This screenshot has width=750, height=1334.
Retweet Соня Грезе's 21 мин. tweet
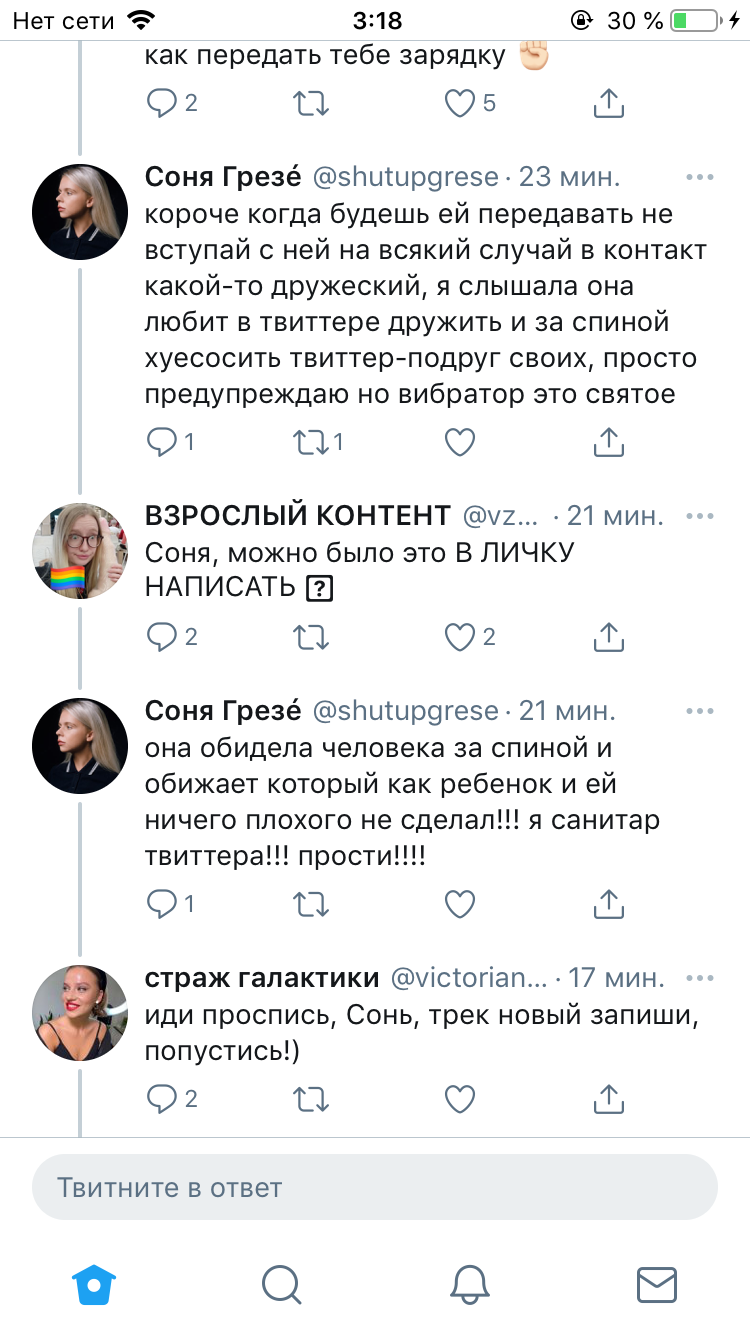coord(309,905)
